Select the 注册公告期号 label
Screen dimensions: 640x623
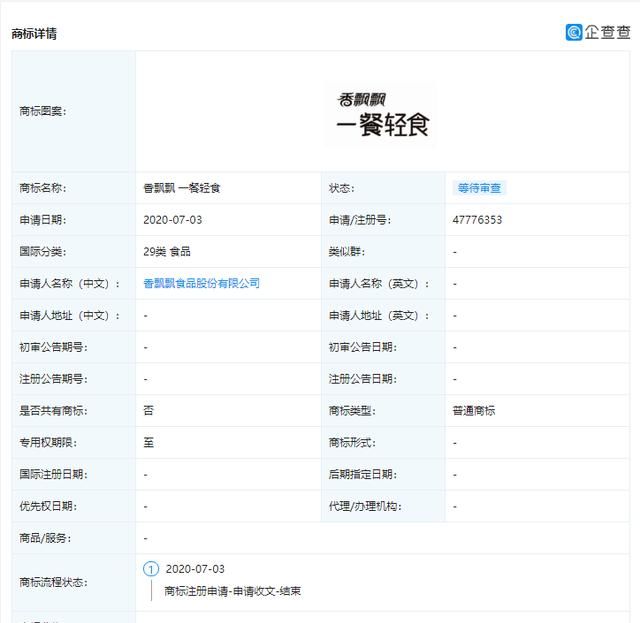point(53,379)
